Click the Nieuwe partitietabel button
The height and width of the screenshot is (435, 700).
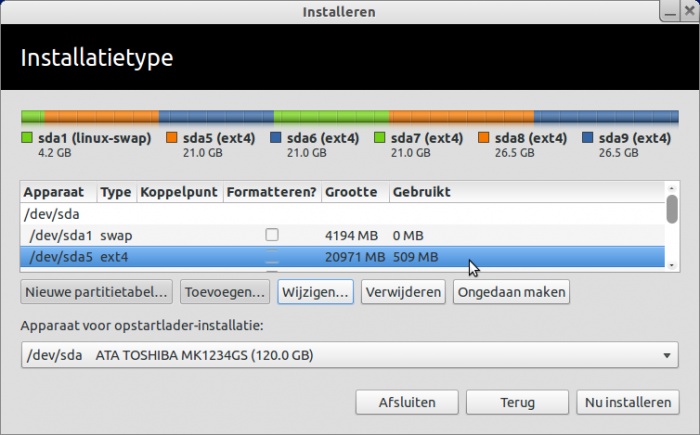pyautogui.click(x=96, y=292)
